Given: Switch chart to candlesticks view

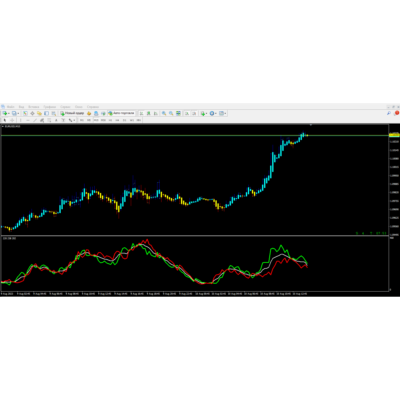Looking at the screenshot, I should pos(149,113).
